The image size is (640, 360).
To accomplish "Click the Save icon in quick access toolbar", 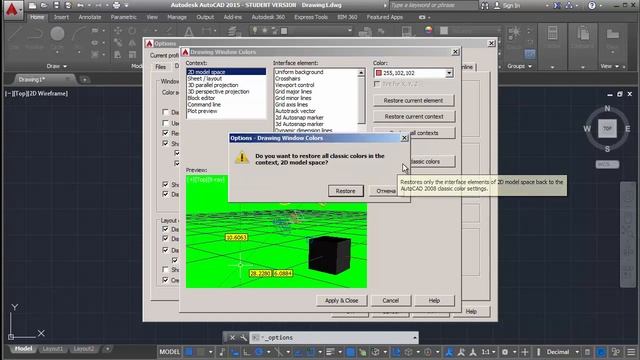I will [x=56, y=6].
